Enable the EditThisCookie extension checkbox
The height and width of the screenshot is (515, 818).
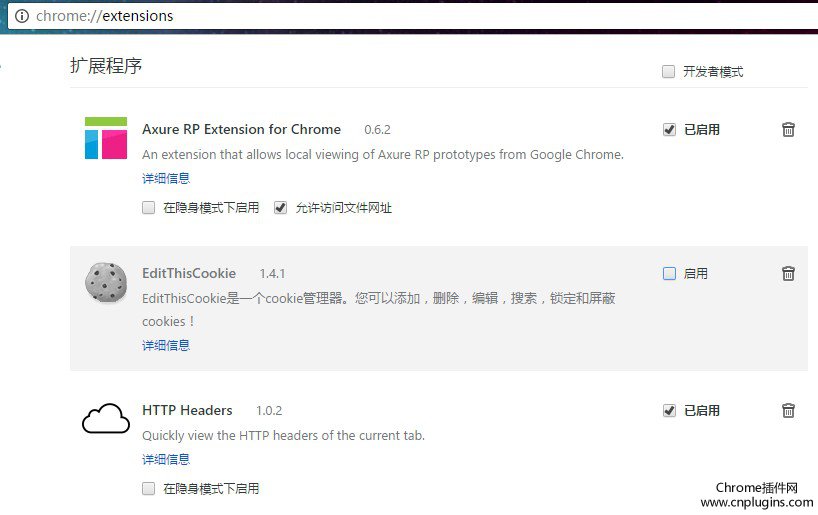point(669,273)
